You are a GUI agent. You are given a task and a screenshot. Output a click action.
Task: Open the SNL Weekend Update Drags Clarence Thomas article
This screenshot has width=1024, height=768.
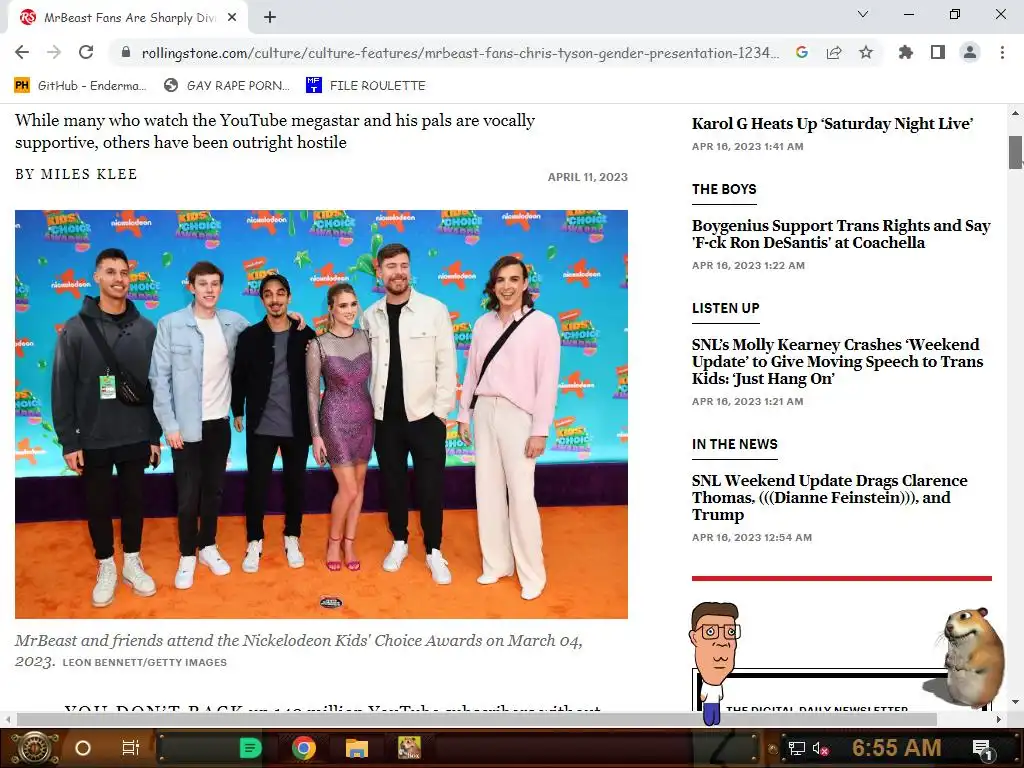pos(829,497)
